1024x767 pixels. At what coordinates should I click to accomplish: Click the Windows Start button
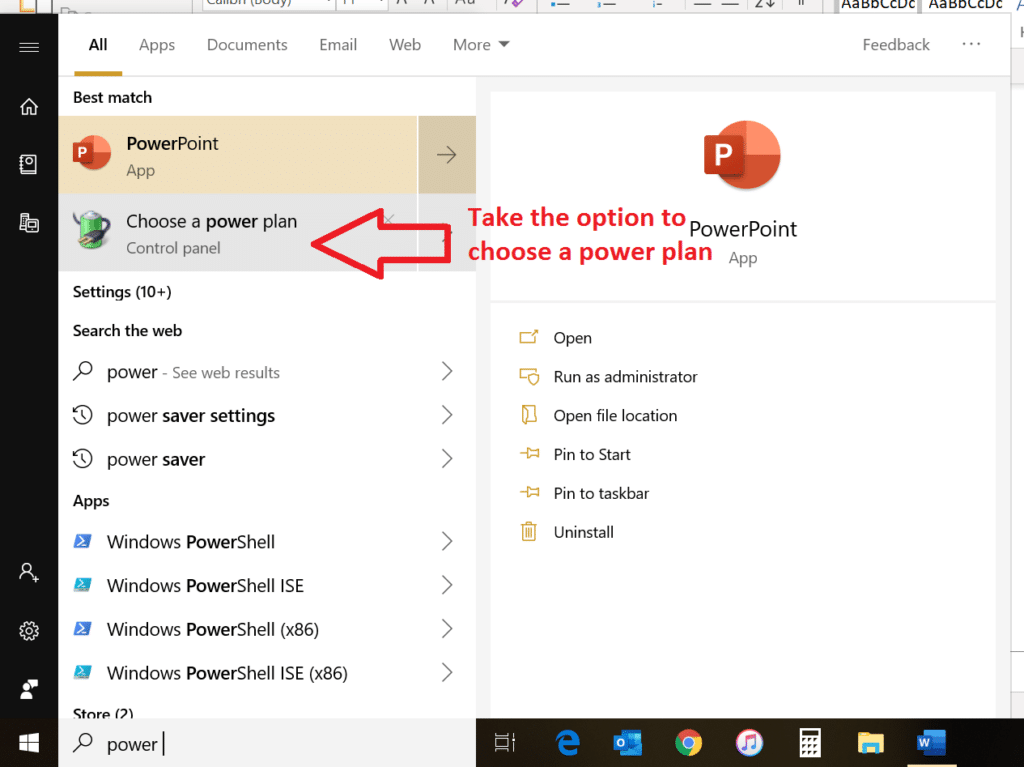(x=29, y=743)
